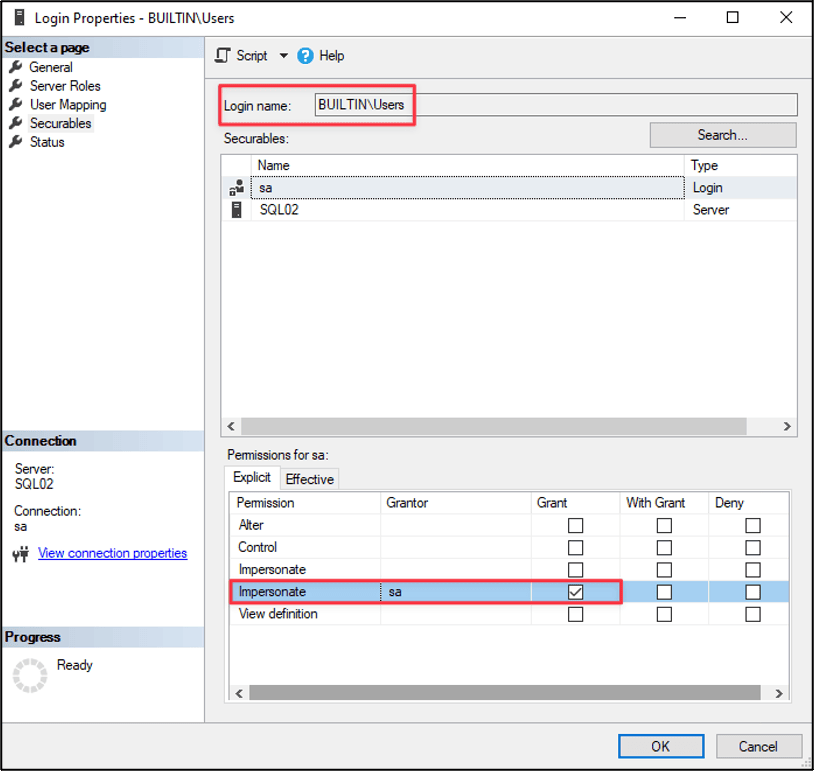814x772 pixels.
Task: Click the Login name text field
Action: point(556,105)
